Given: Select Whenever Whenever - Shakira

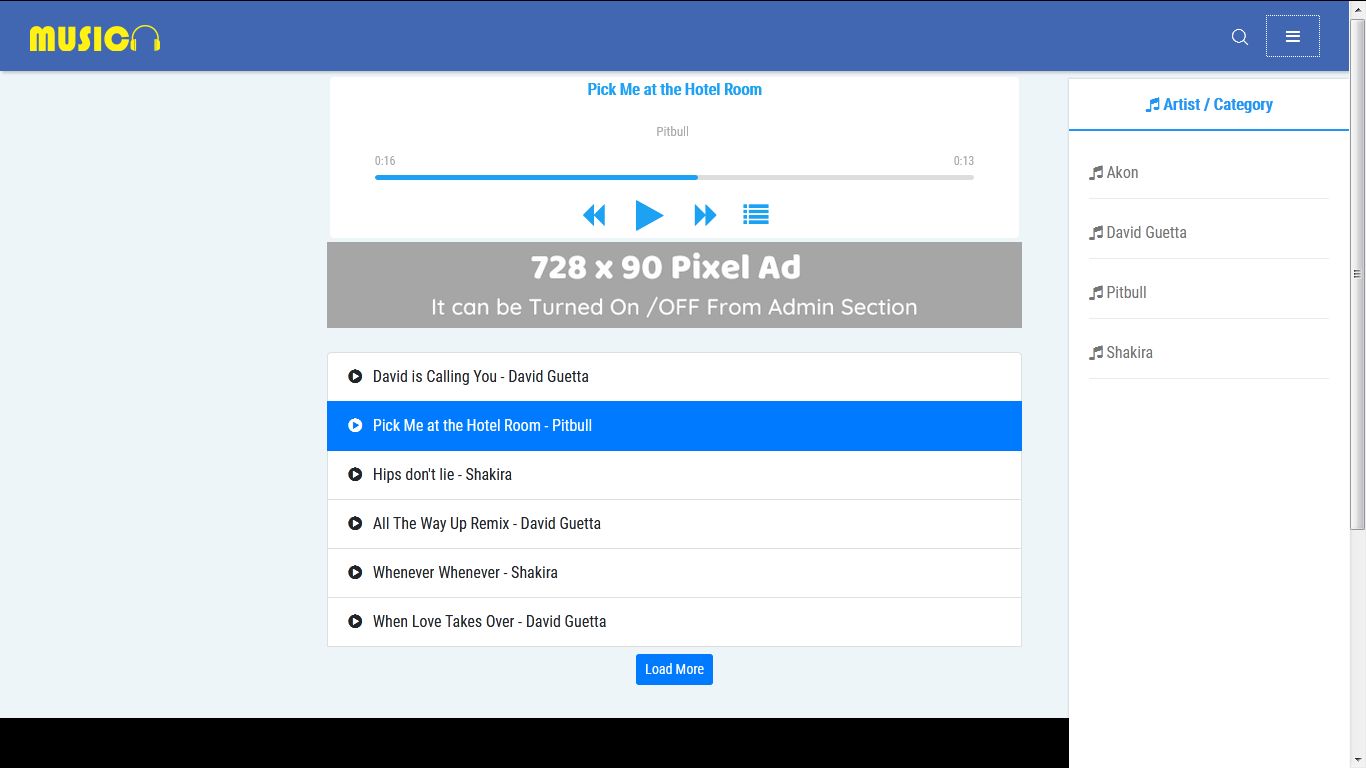Looking at the screenshot, I should tap(674, 573).
